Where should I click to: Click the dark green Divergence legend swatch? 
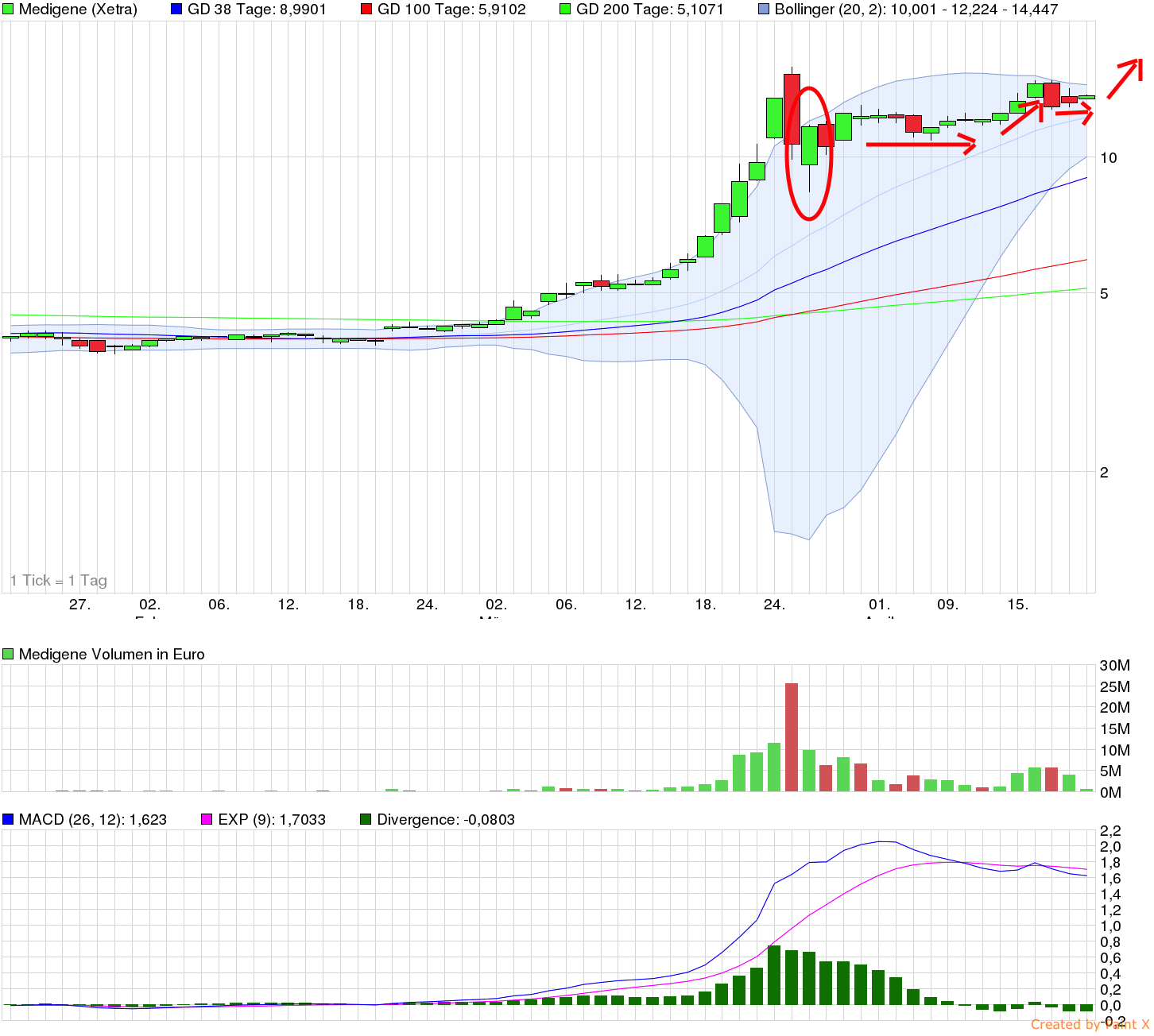coord(366,819)
